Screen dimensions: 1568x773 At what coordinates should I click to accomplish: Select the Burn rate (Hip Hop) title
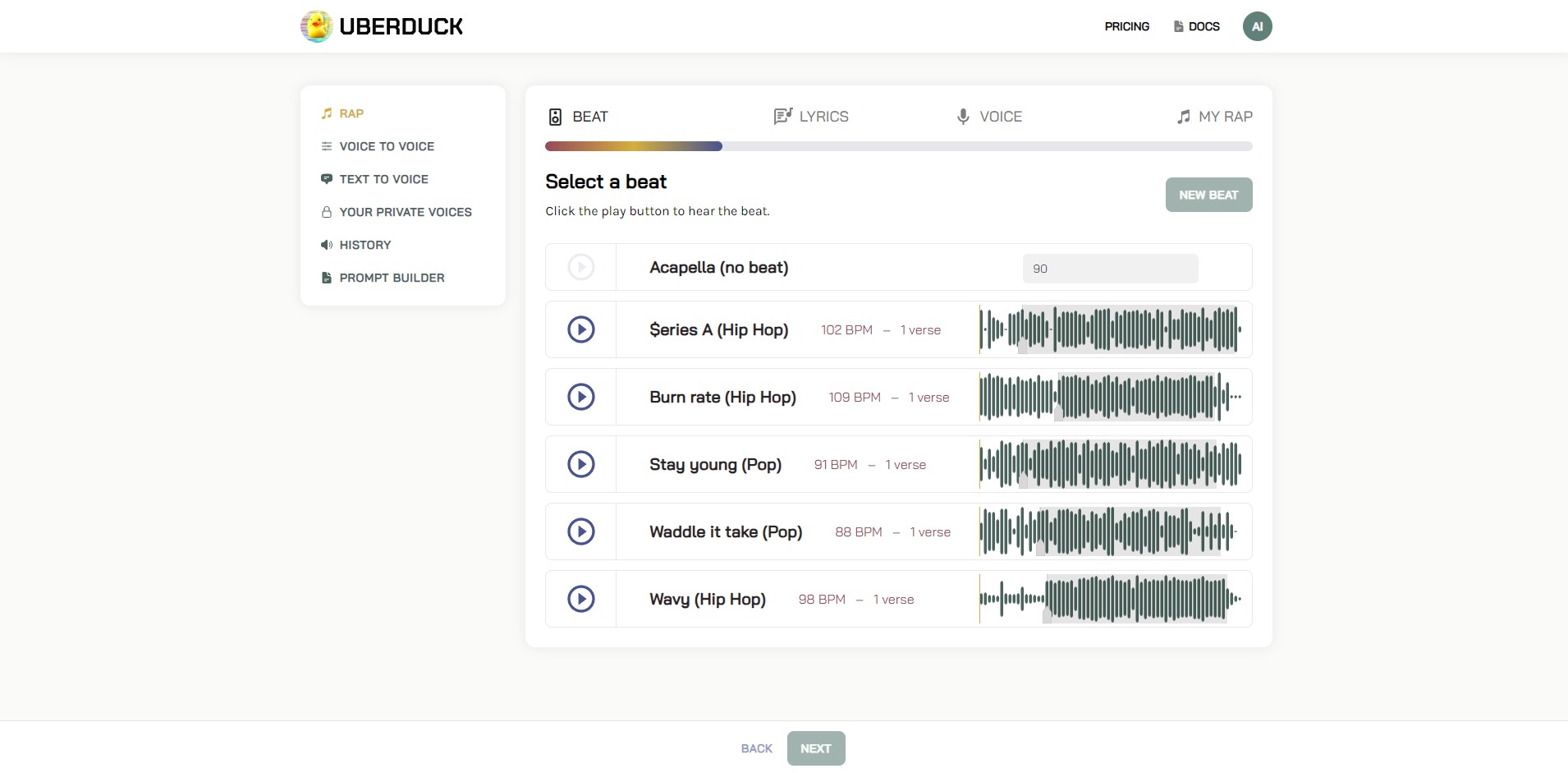722,398
